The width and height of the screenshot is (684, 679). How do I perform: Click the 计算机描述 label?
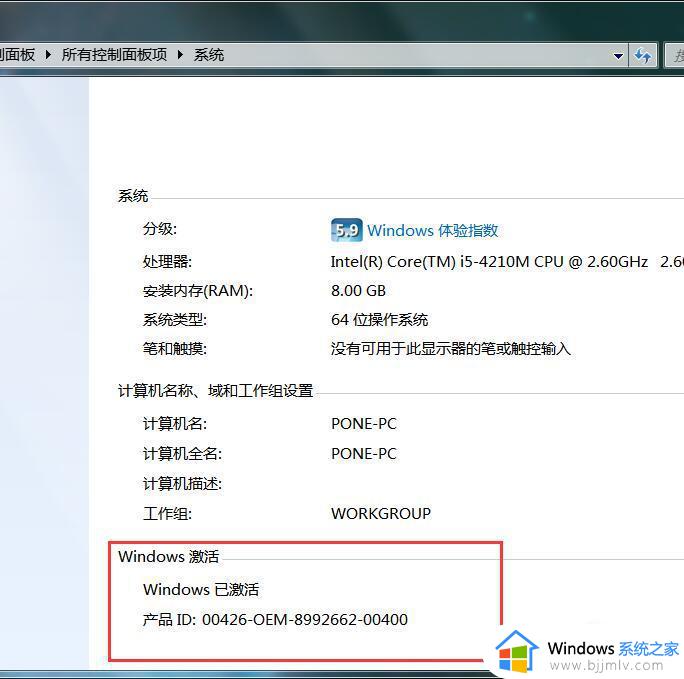click(182, 484)
